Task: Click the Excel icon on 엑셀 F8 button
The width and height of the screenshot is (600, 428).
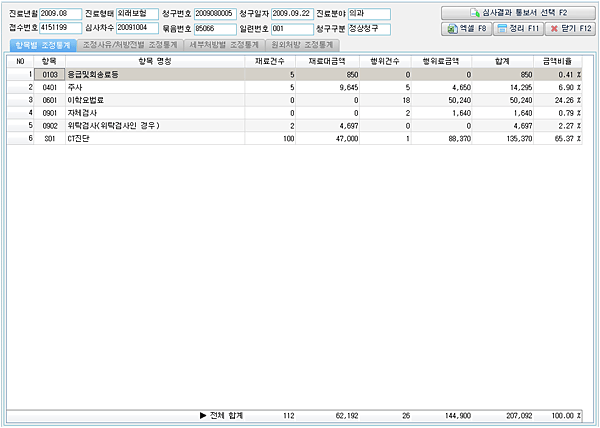Action: [x=452, y=29]
